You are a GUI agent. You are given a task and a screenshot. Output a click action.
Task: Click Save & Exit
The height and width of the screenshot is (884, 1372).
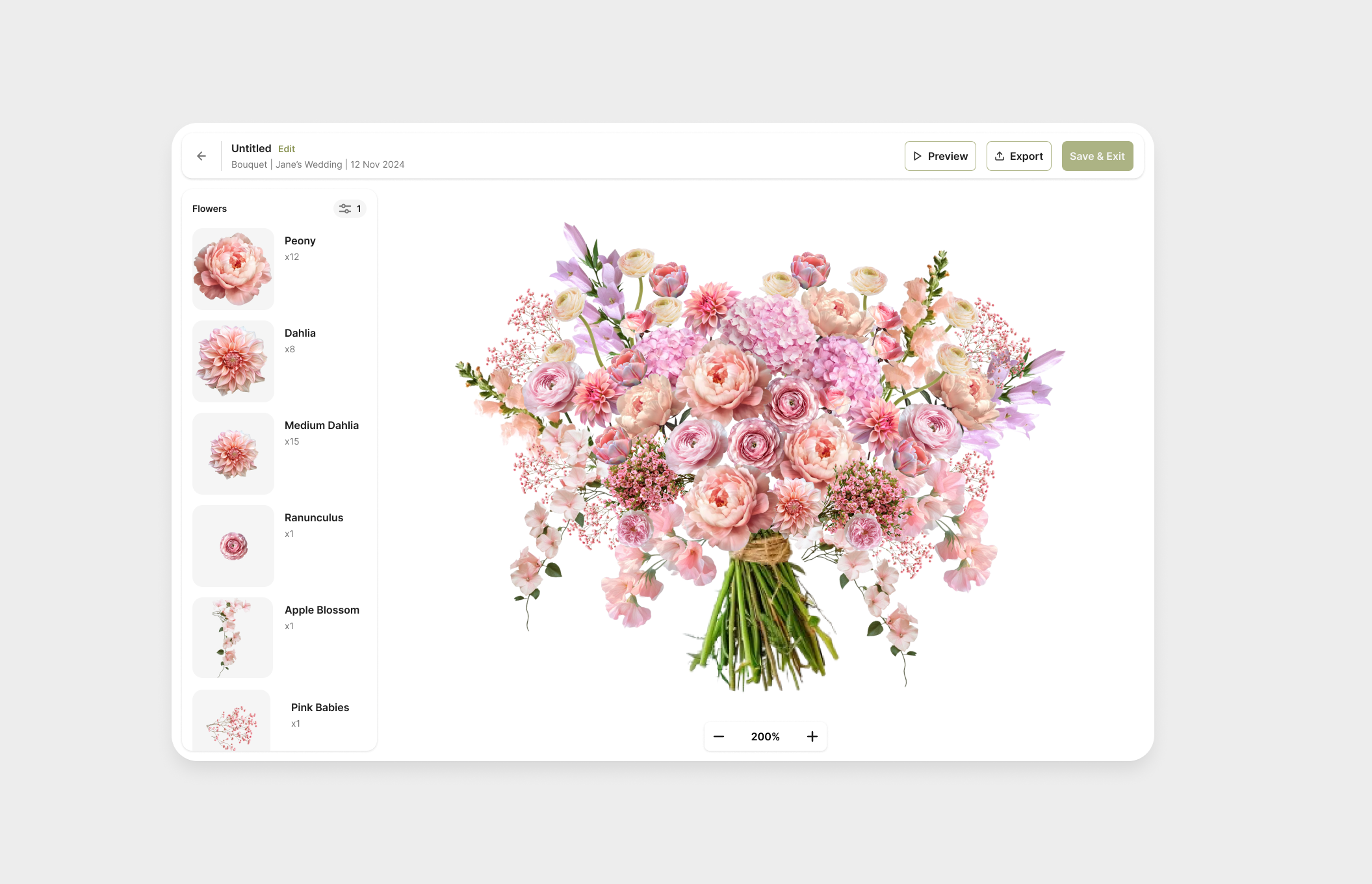pyautogui.click(x=1098, y=156)
